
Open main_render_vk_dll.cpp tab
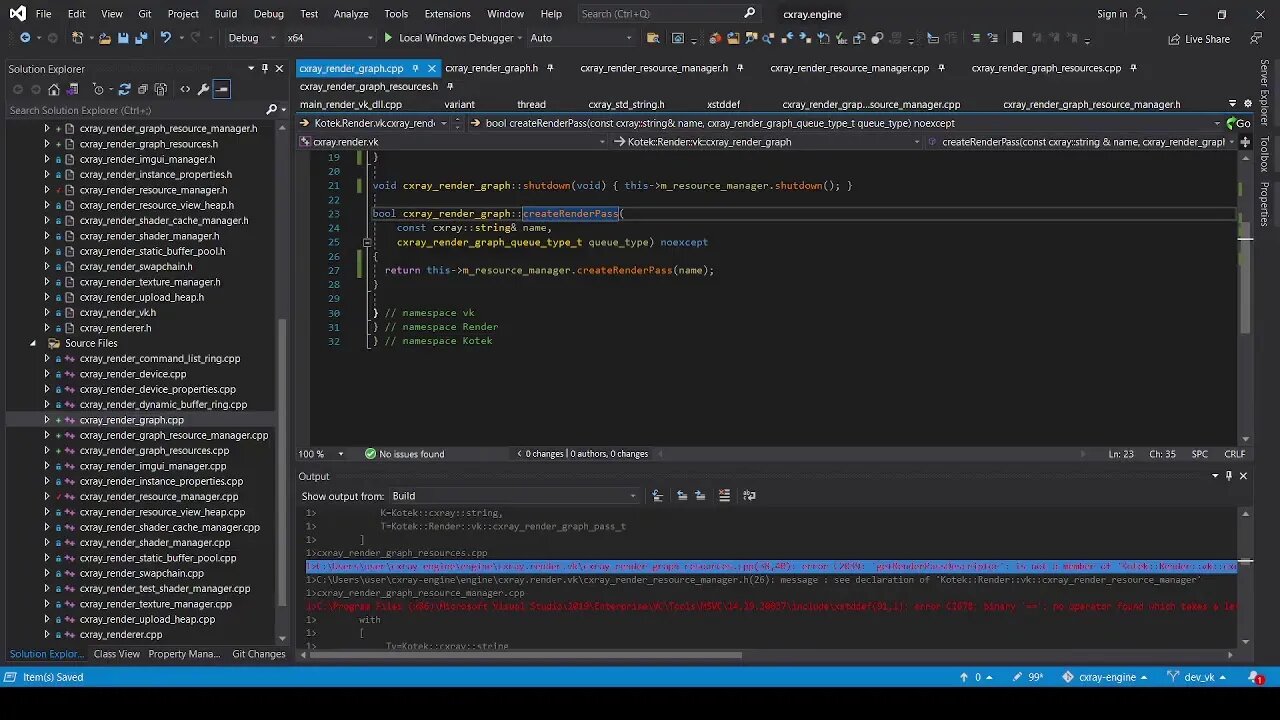[350, 104]
